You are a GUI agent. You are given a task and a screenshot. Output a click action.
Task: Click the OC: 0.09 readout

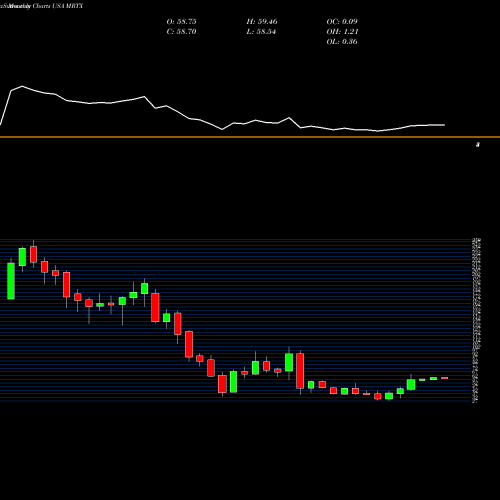(342, 22)
